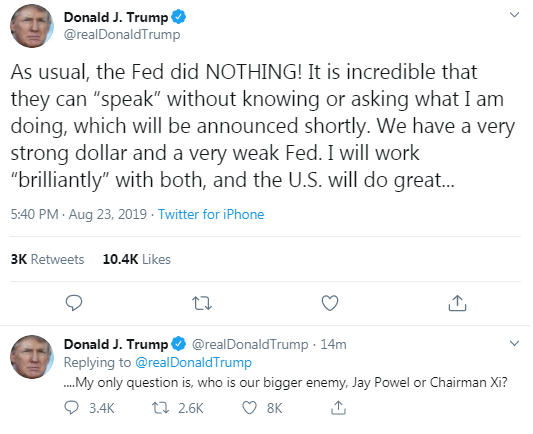The image size is (533, 434).
Task: Click the reply icon under main tweet
Action: 74,303
